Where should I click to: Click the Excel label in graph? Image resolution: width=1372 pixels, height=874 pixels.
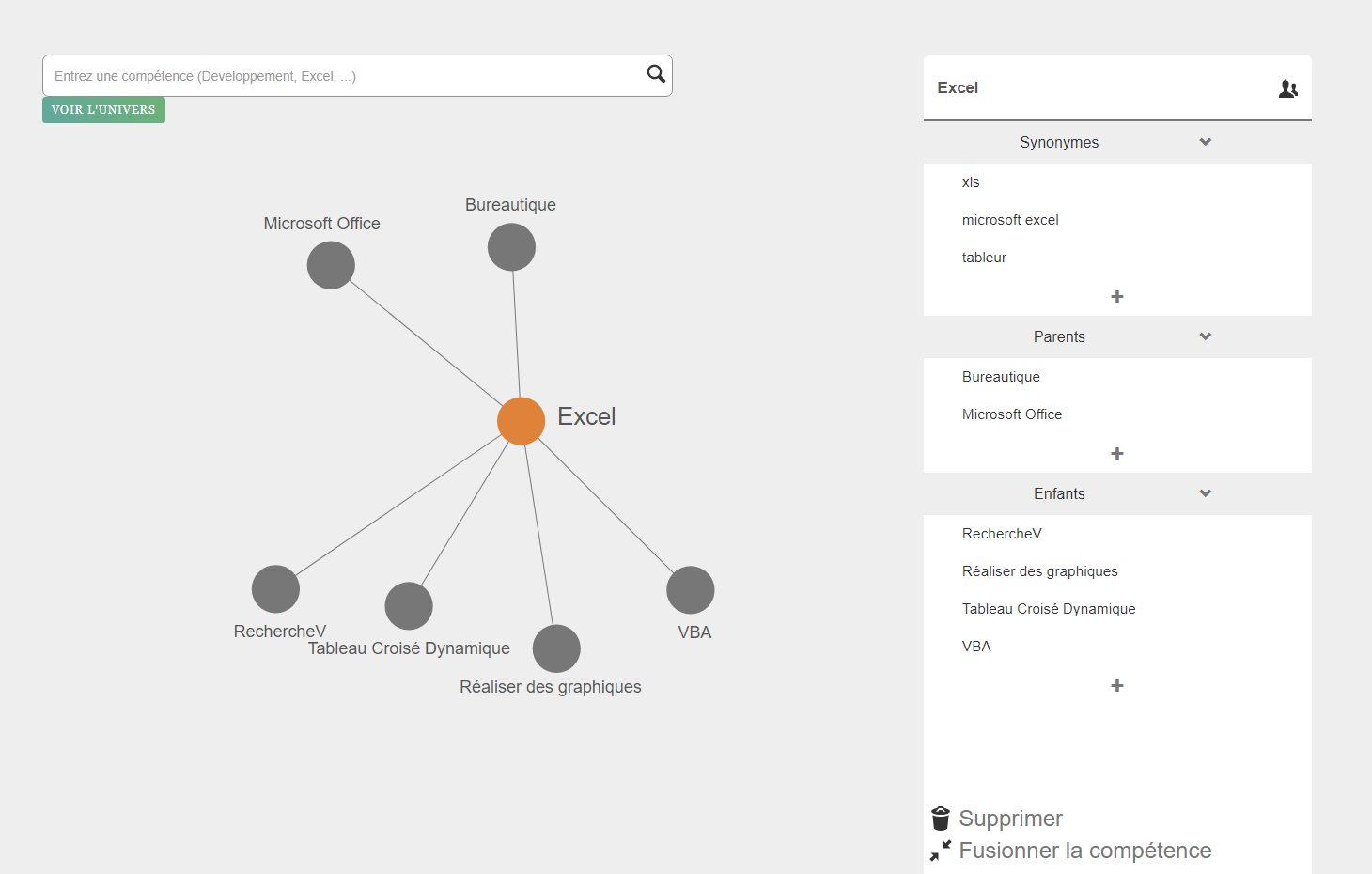(586, 416)
